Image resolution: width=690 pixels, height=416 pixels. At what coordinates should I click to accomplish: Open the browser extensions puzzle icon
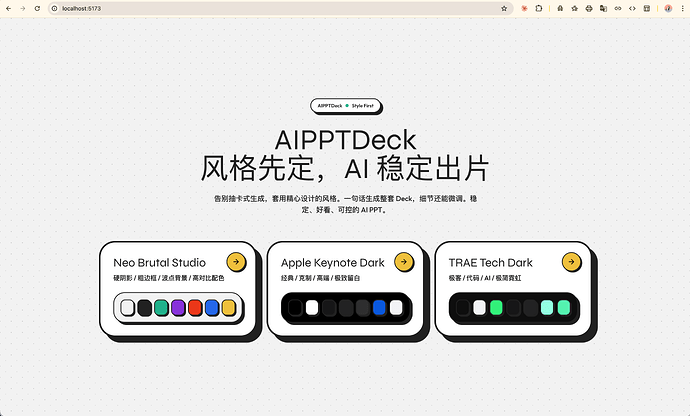(x=540, y=8)
